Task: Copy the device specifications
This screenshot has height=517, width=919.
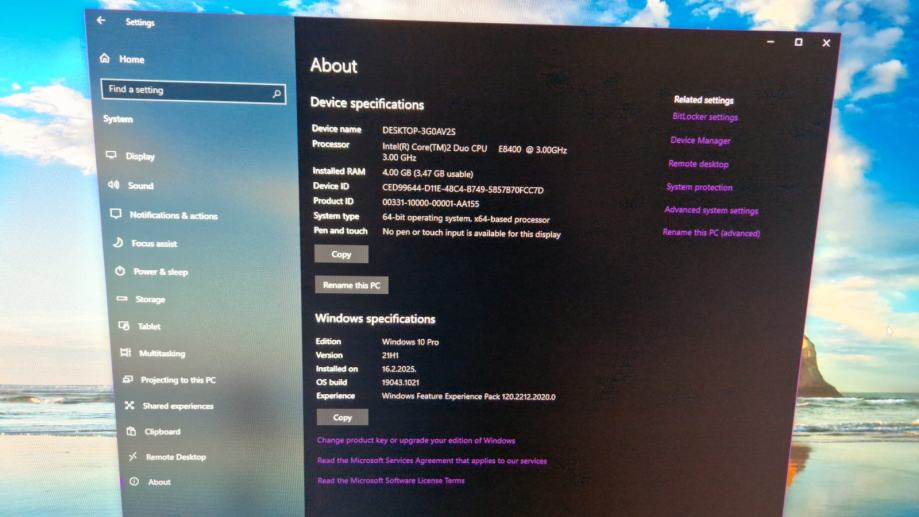Action: point(341,254)
